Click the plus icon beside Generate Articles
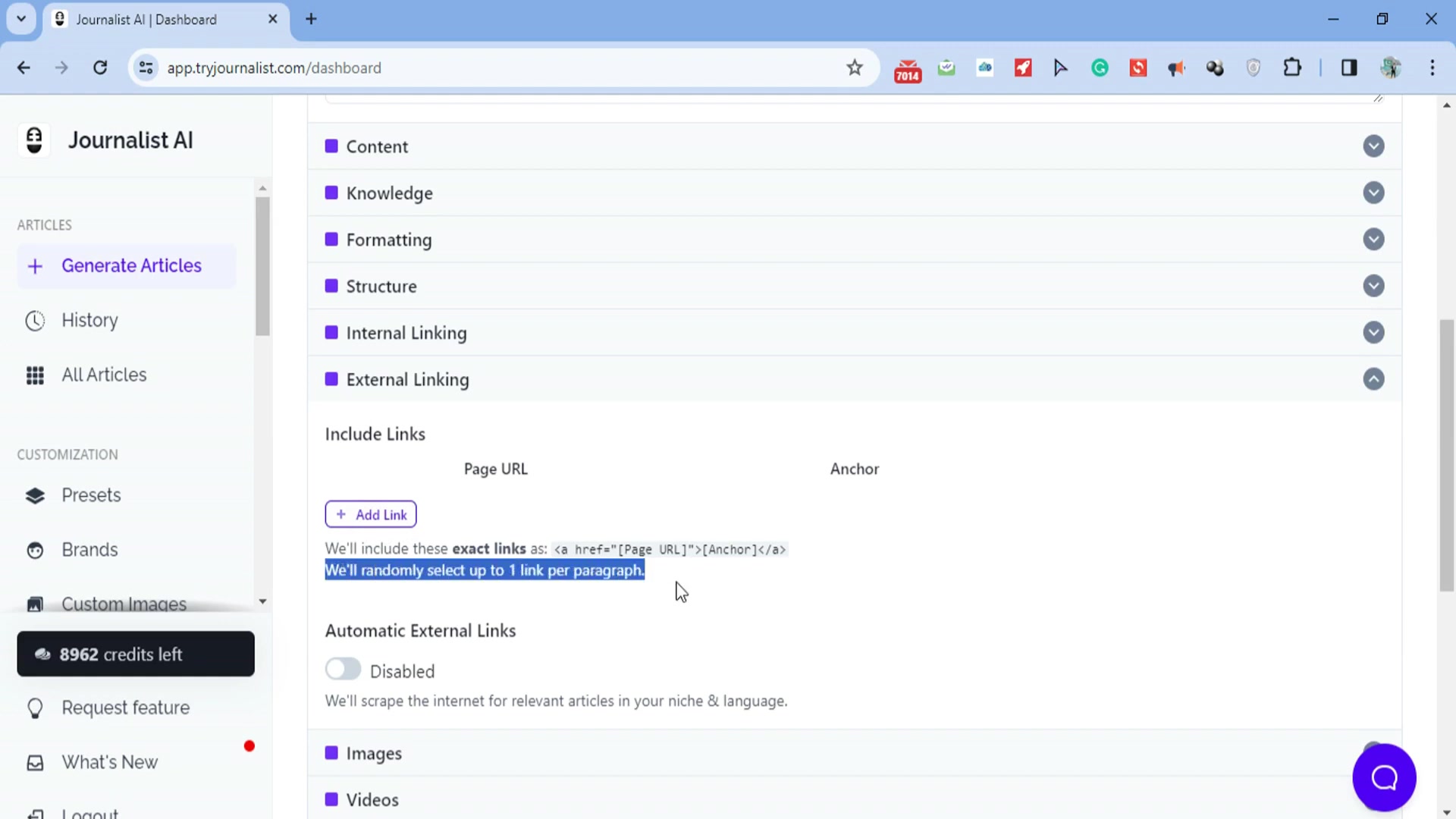Screen dimensions: 1456x819 (x=35, y=266)
